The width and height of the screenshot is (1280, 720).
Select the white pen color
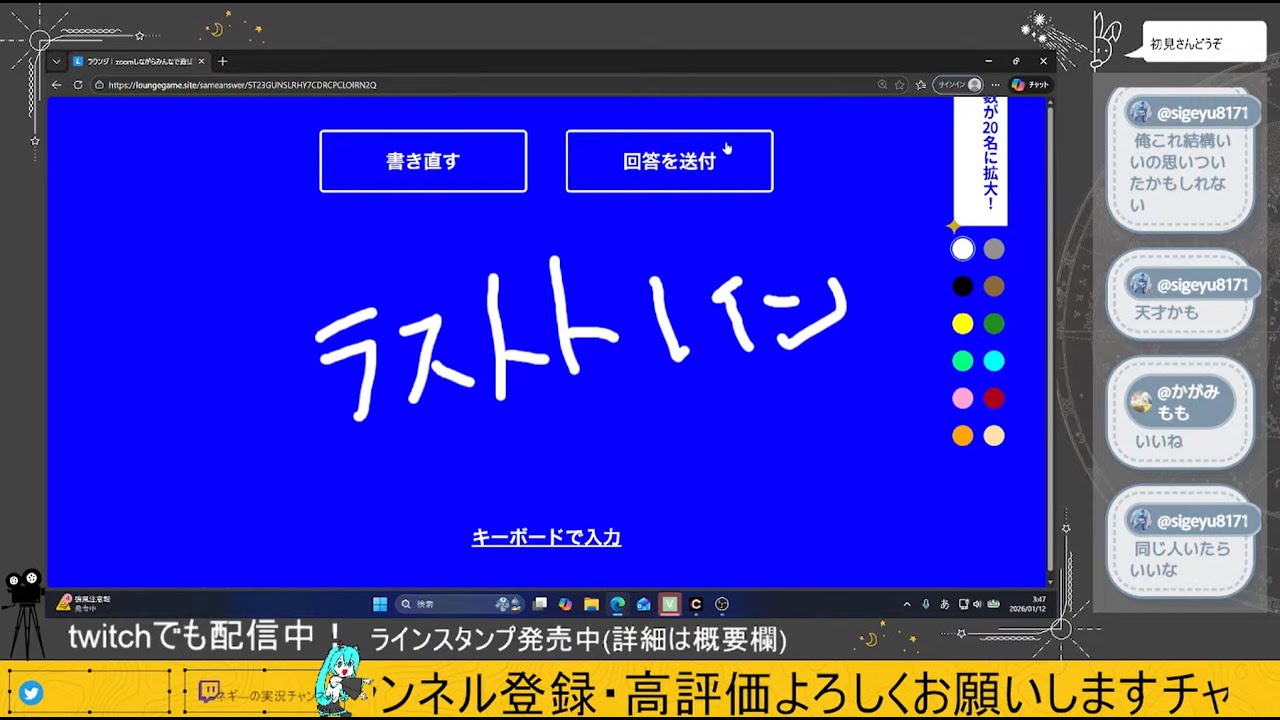point(962,249)
